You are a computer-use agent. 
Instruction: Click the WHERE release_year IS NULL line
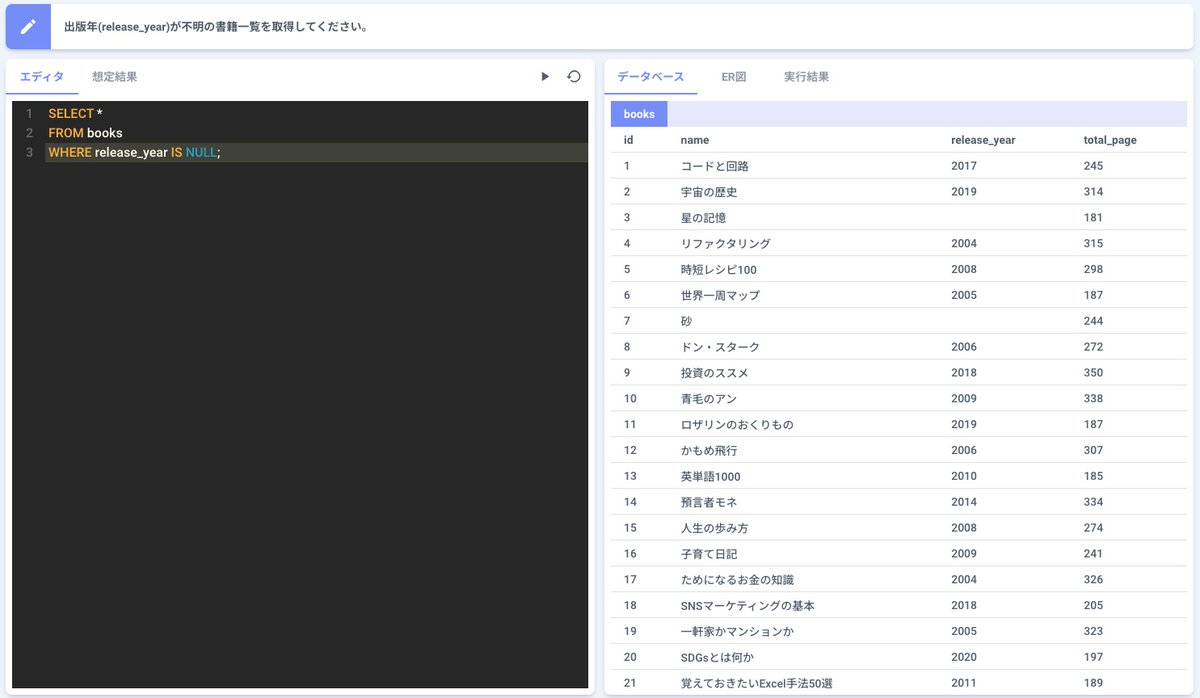click(x=134, y=152)
